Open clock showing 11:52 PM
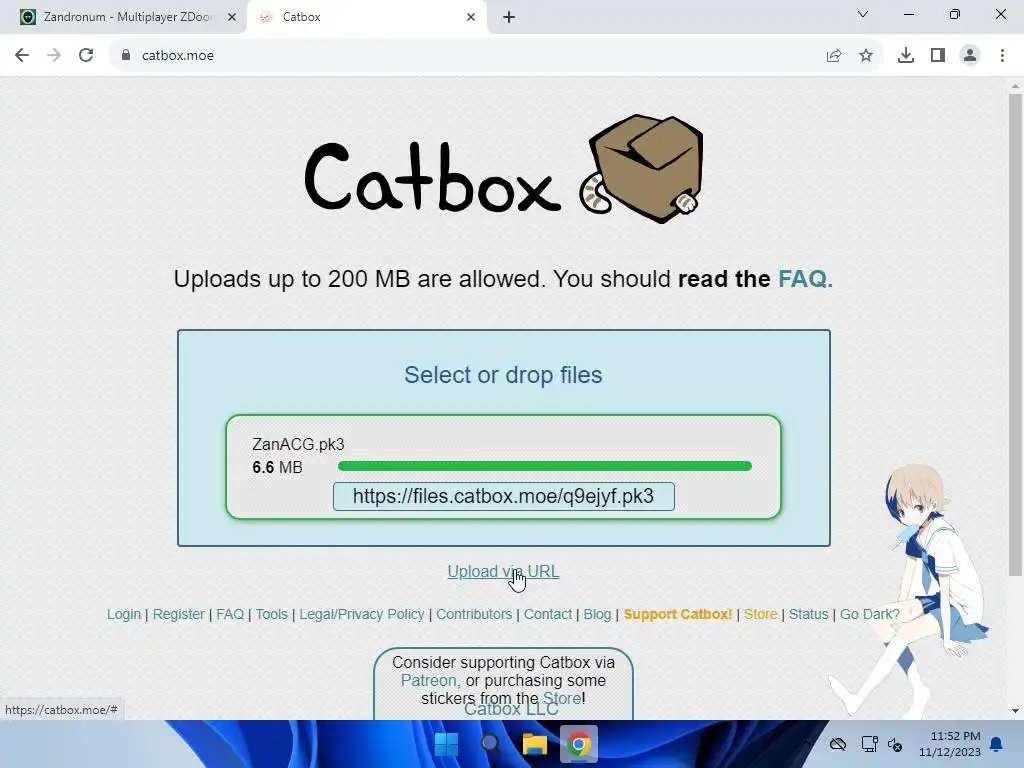Screen dimensions: 1024x768 coord(950,744)
